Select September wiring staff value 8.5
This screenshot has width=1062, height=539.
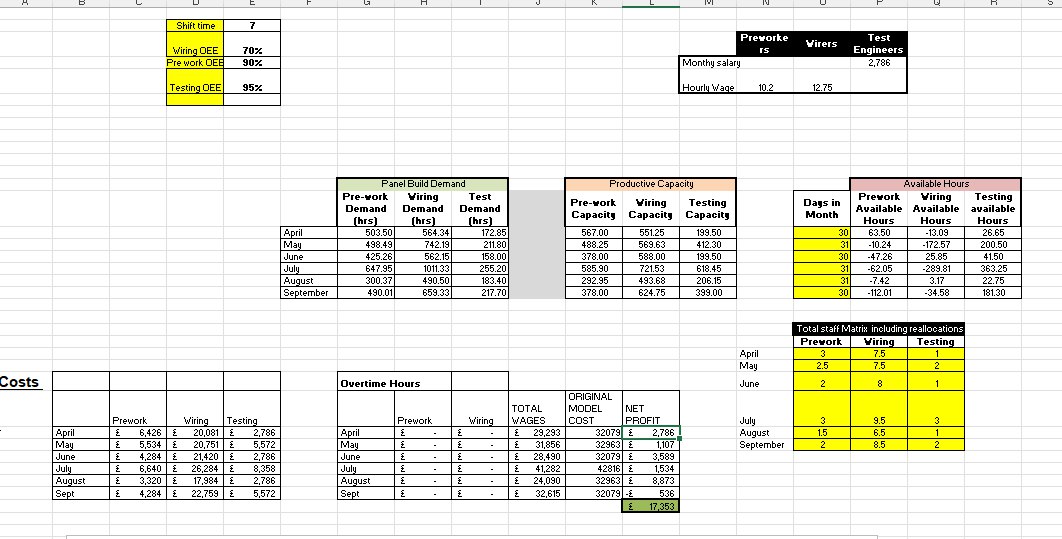click(x=878, y=445)
